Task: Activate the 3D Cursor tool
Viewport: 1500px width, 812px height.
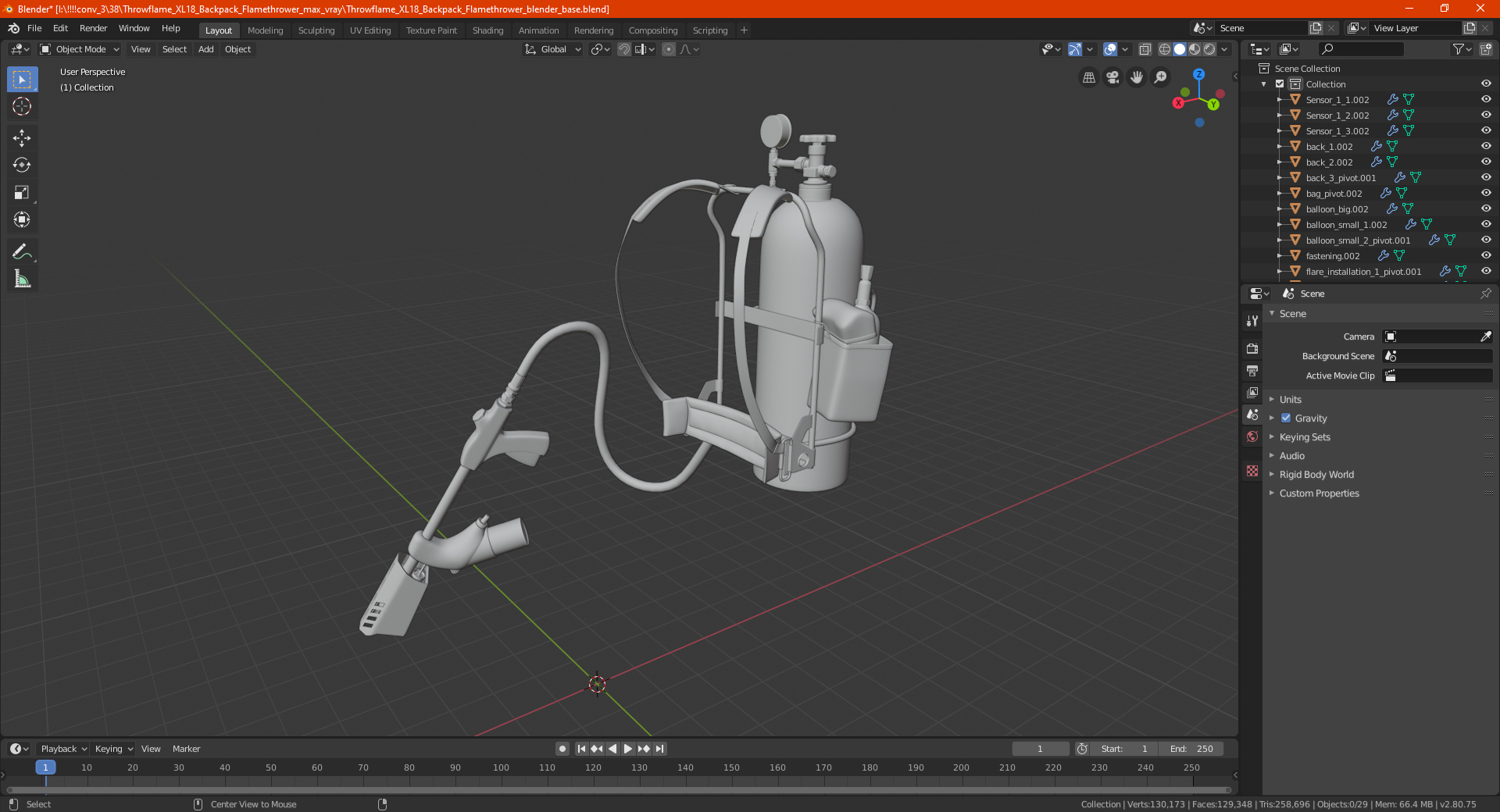Action: 22,107
